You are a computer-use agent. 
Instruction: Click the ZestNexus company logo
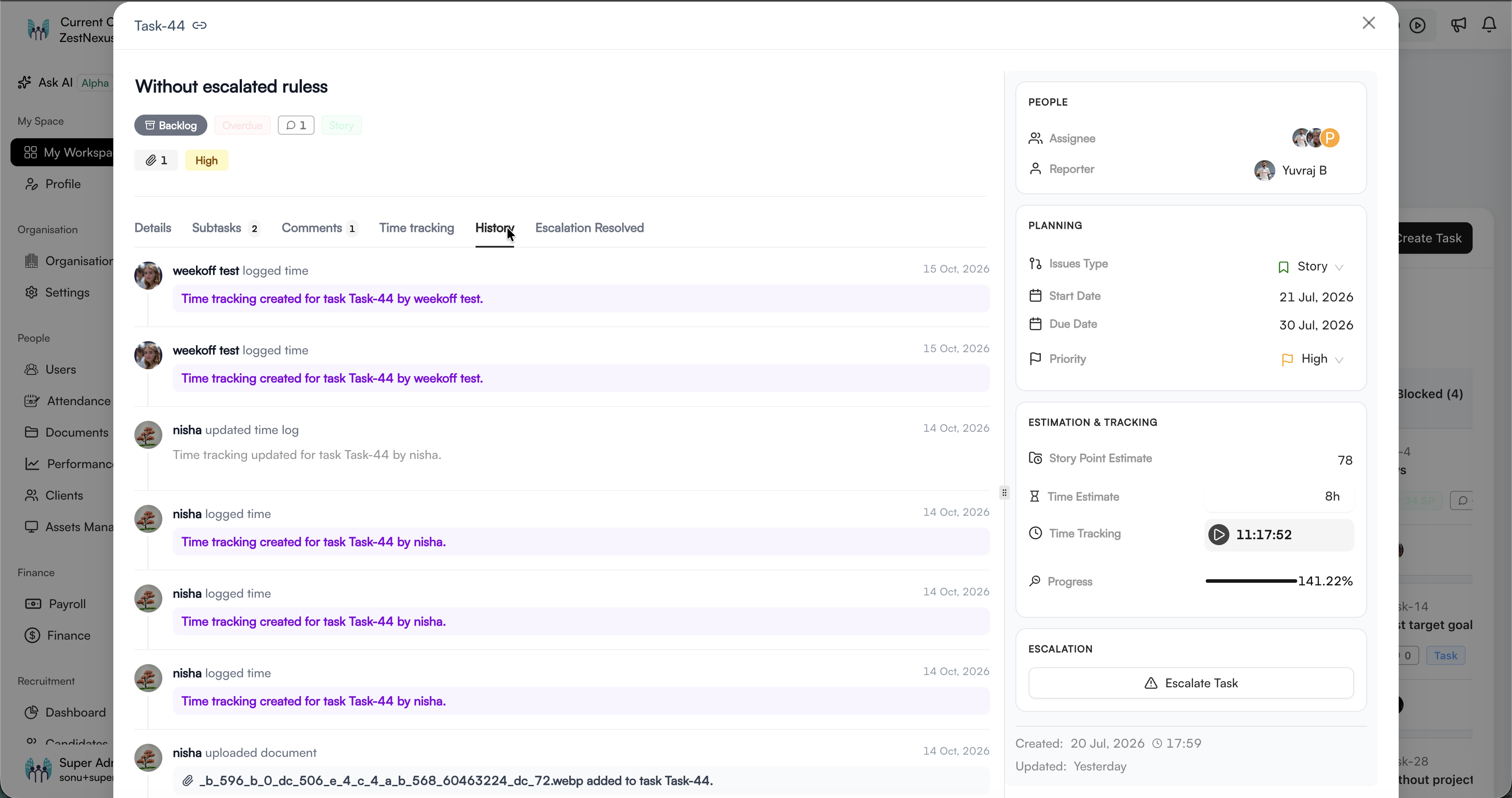39,29
